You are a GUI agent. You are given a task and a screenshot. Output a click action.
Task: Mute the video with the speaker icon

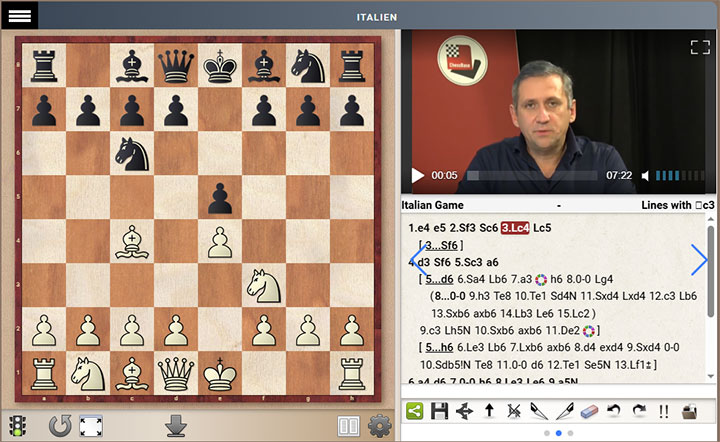tap(647, 176)
